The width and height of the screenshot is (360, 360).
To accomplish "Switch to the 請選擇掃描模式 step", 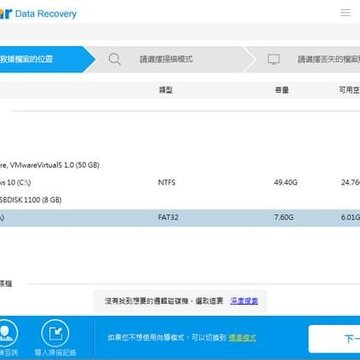I will coord(166,59).
